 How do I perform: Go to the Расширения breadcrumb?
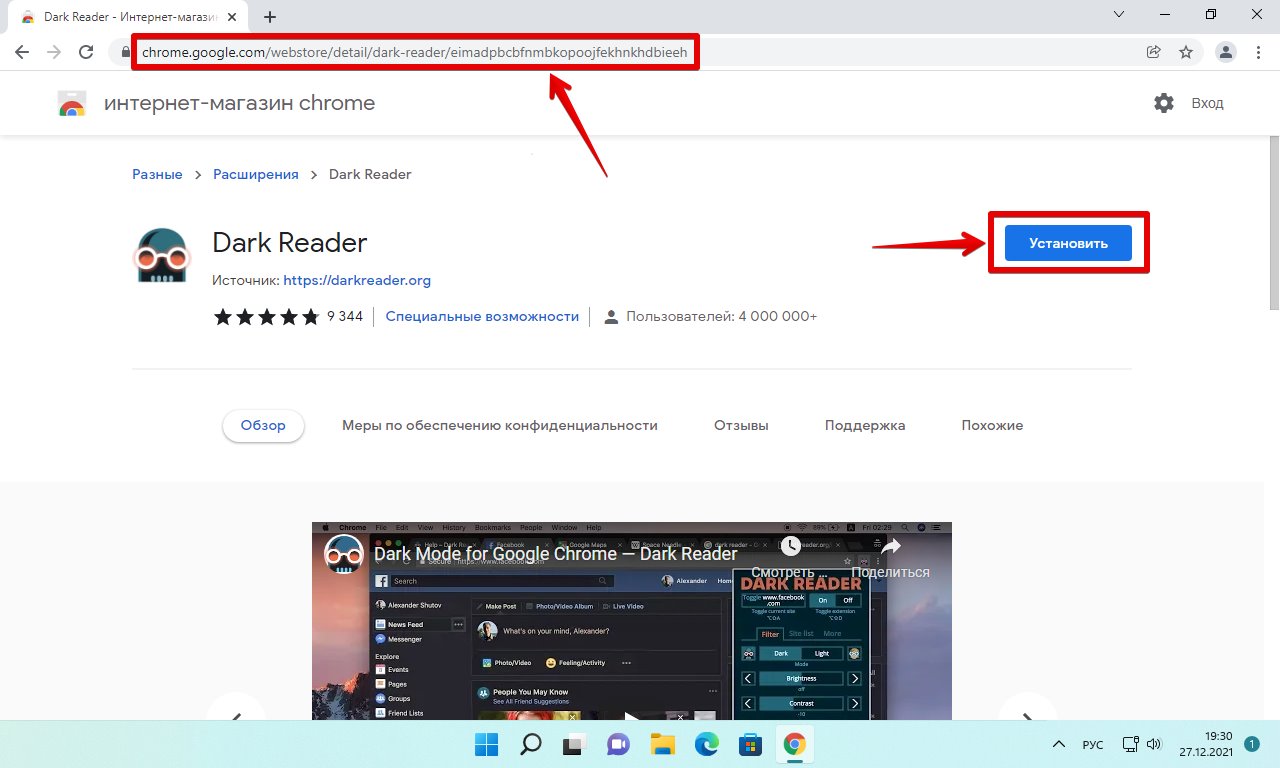256,174
